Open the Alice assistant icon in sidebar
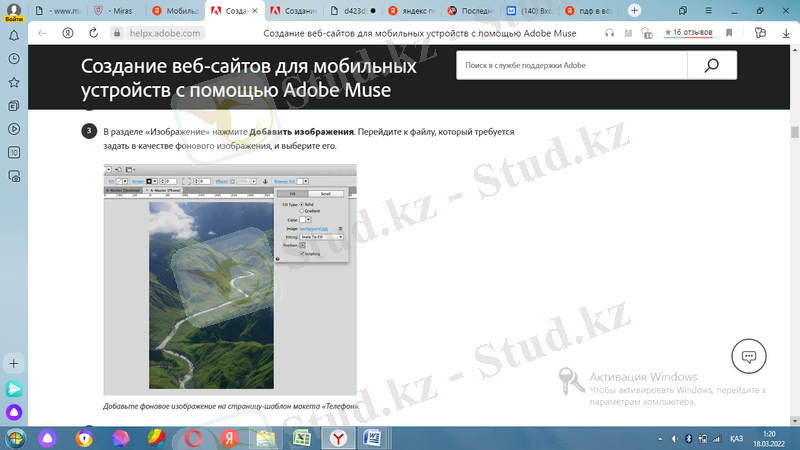Screen dimensions: 800x450 coord(14,412)
